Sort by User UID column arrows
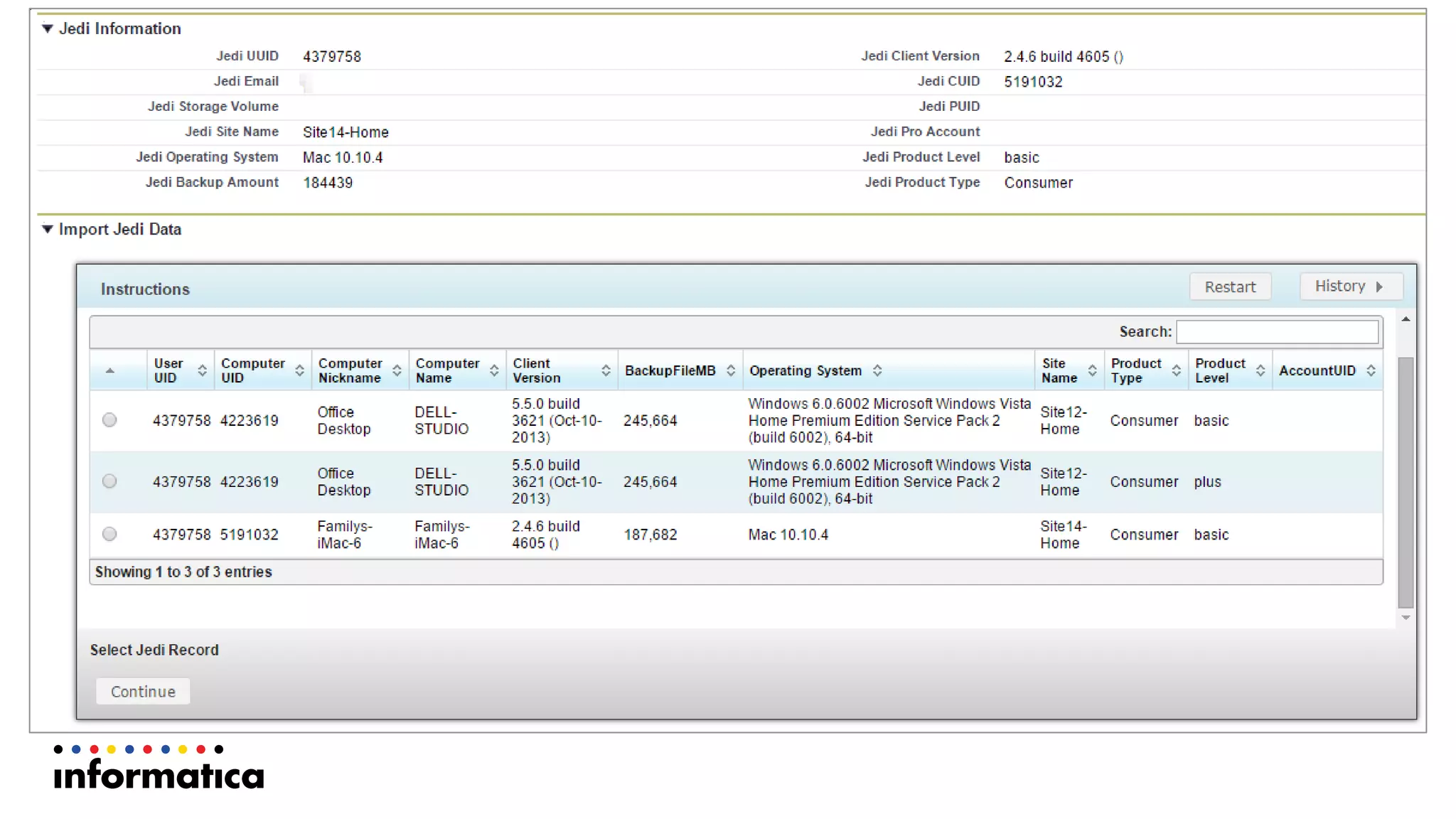Image resolution: width=1456 pixels, height=819 pixels. [x=203, y=370]
